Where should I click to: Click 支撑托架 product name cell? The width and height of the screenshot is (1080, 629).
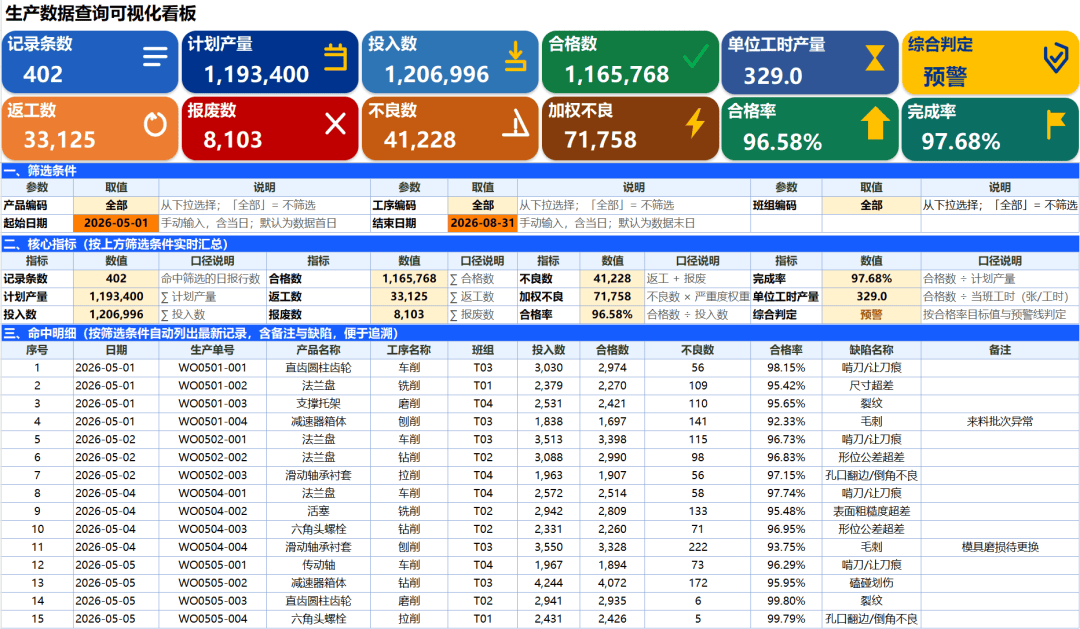pos(318,404)
